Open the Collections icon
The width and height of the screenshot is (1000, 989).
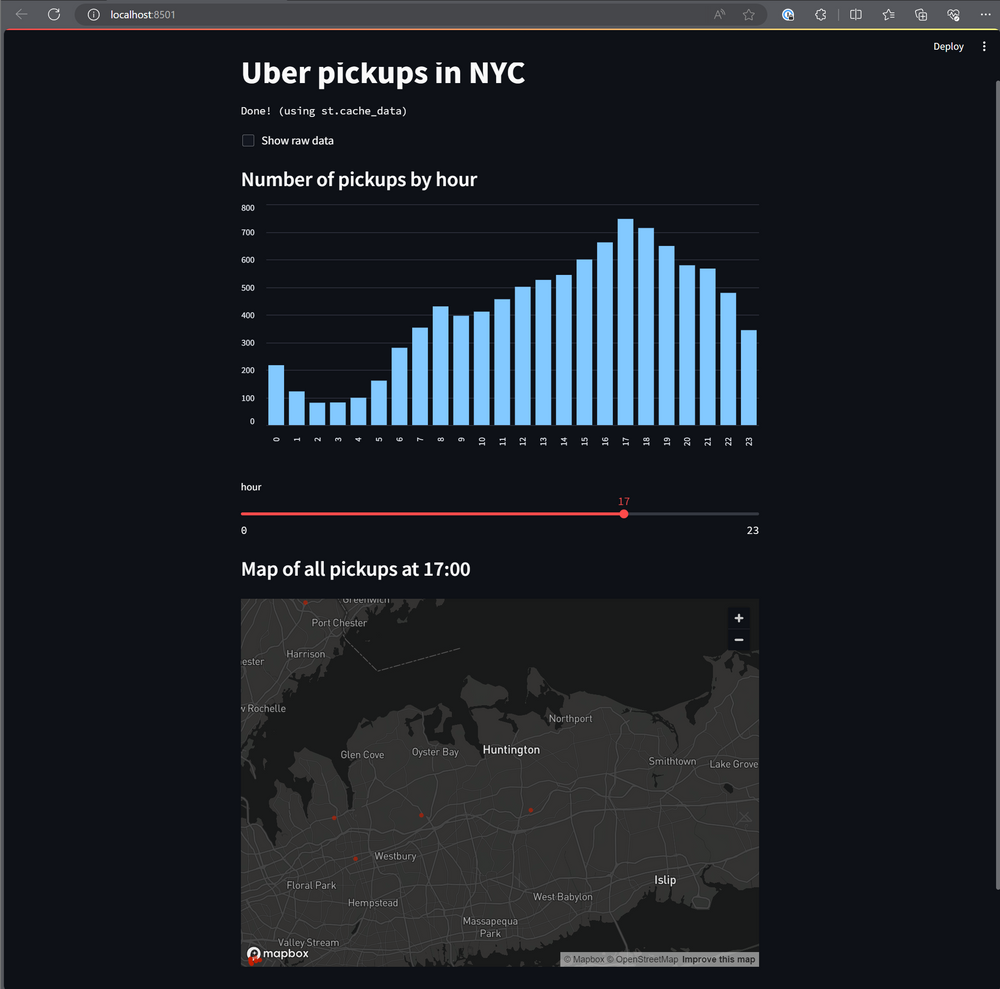[x=921, y=15]
